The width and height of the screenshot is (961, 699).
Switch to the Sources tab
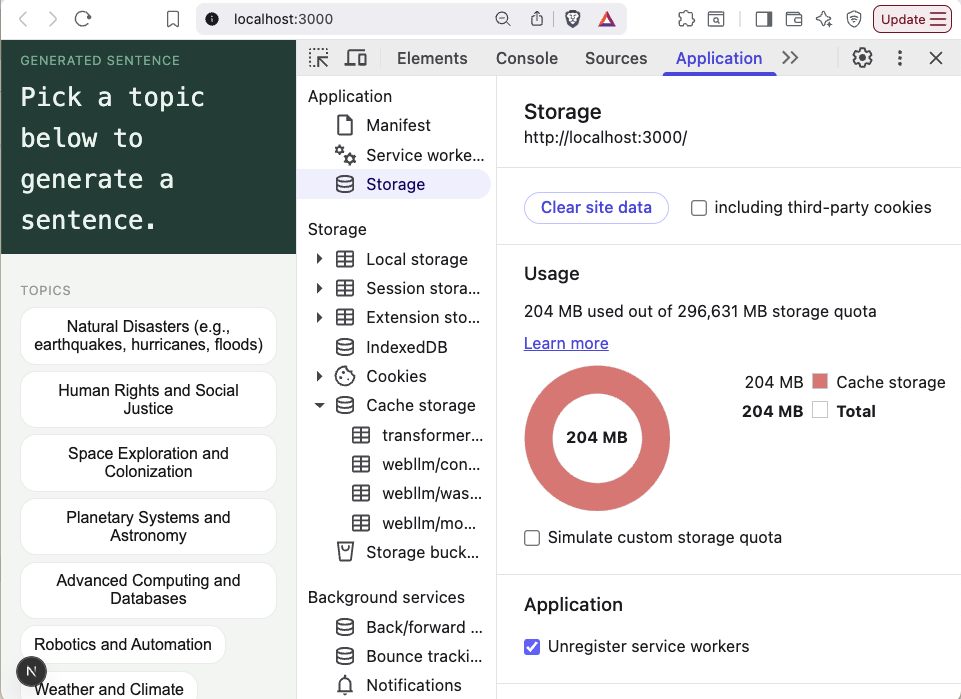tap(616, 58)
